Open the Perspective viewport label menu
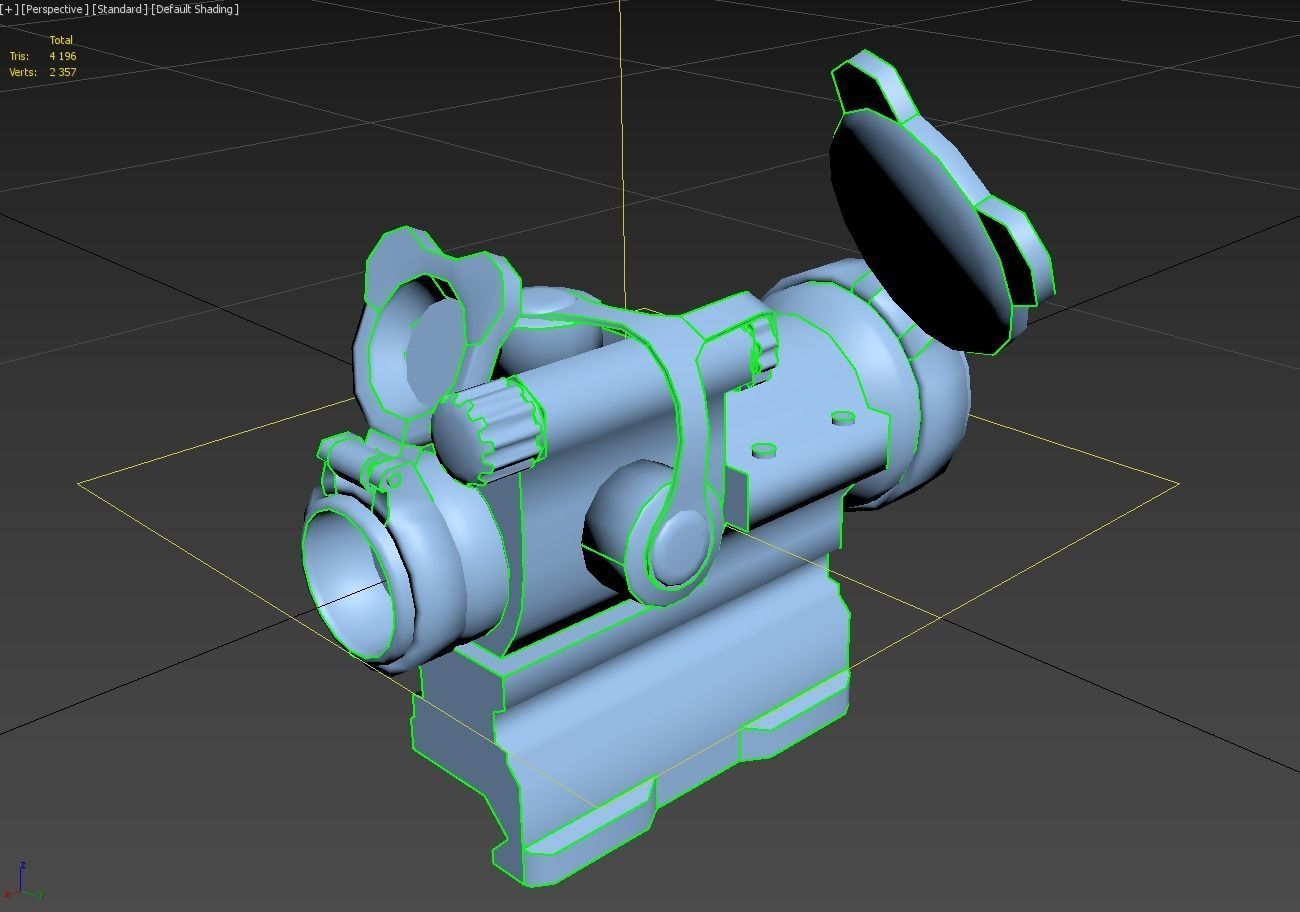Viewport: 1300px width, 912px height. tap(55, 9)
